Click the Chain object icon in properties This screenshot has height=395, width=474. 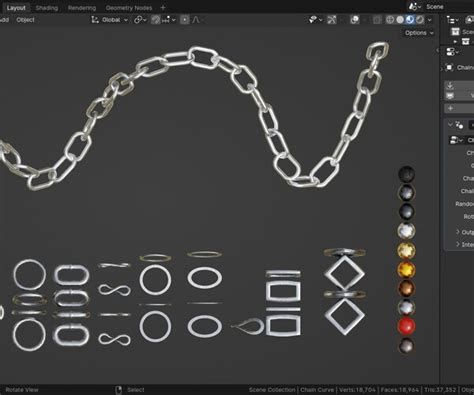449,68
